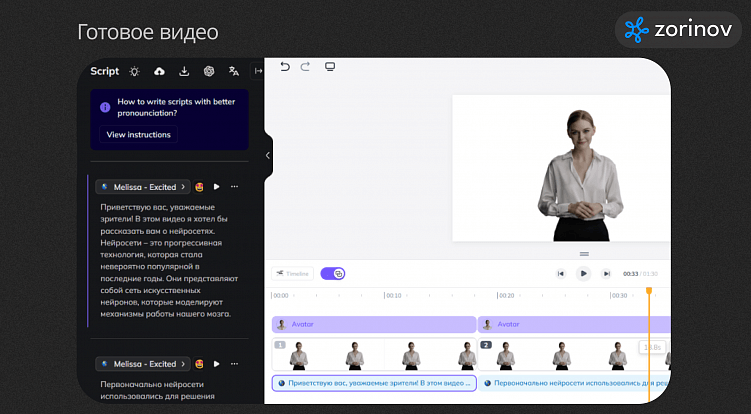Viewport: 751px width, 414px height.
Task: Skip to next scene
Action: (x=606, y=274)
